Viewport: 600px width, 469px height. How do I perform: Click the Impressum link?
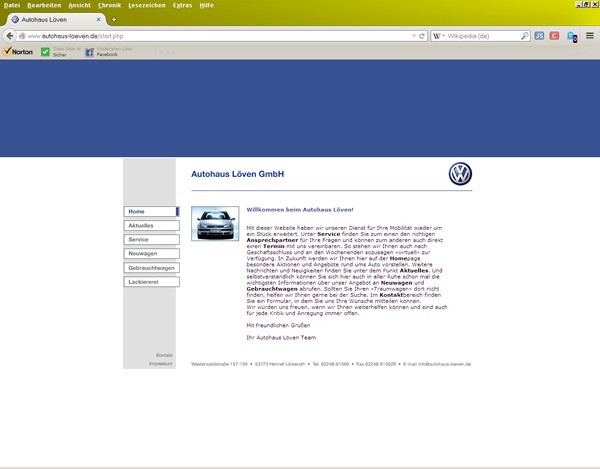(x=161, y=364)
